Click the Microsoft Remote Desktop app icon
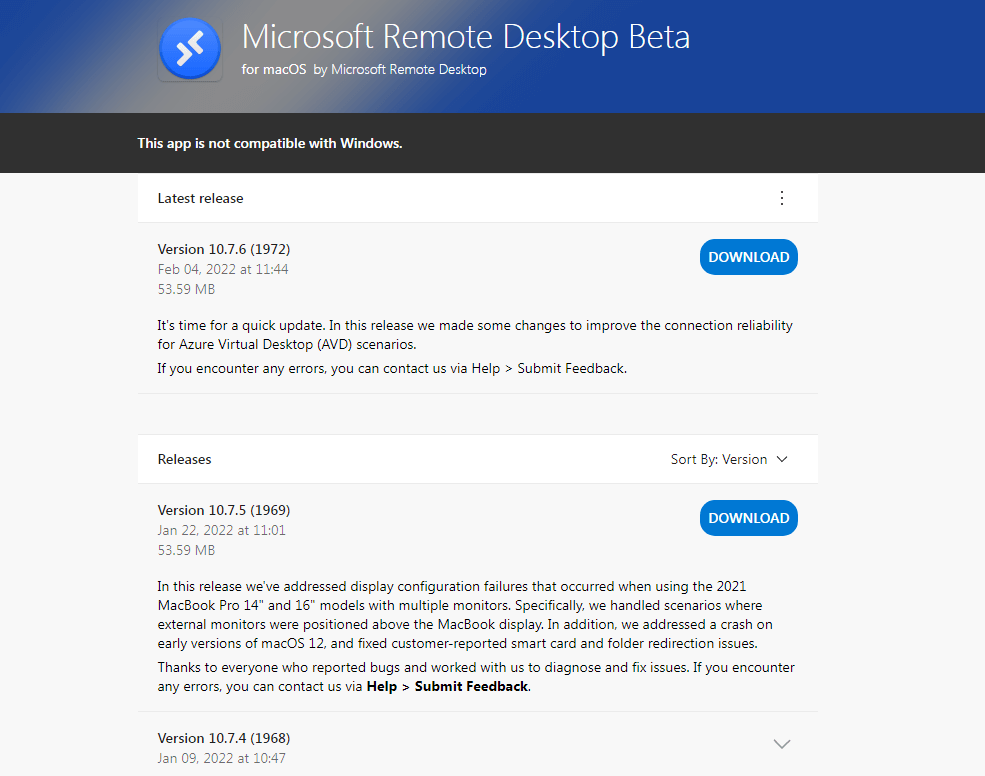 [x=190, y=49]
